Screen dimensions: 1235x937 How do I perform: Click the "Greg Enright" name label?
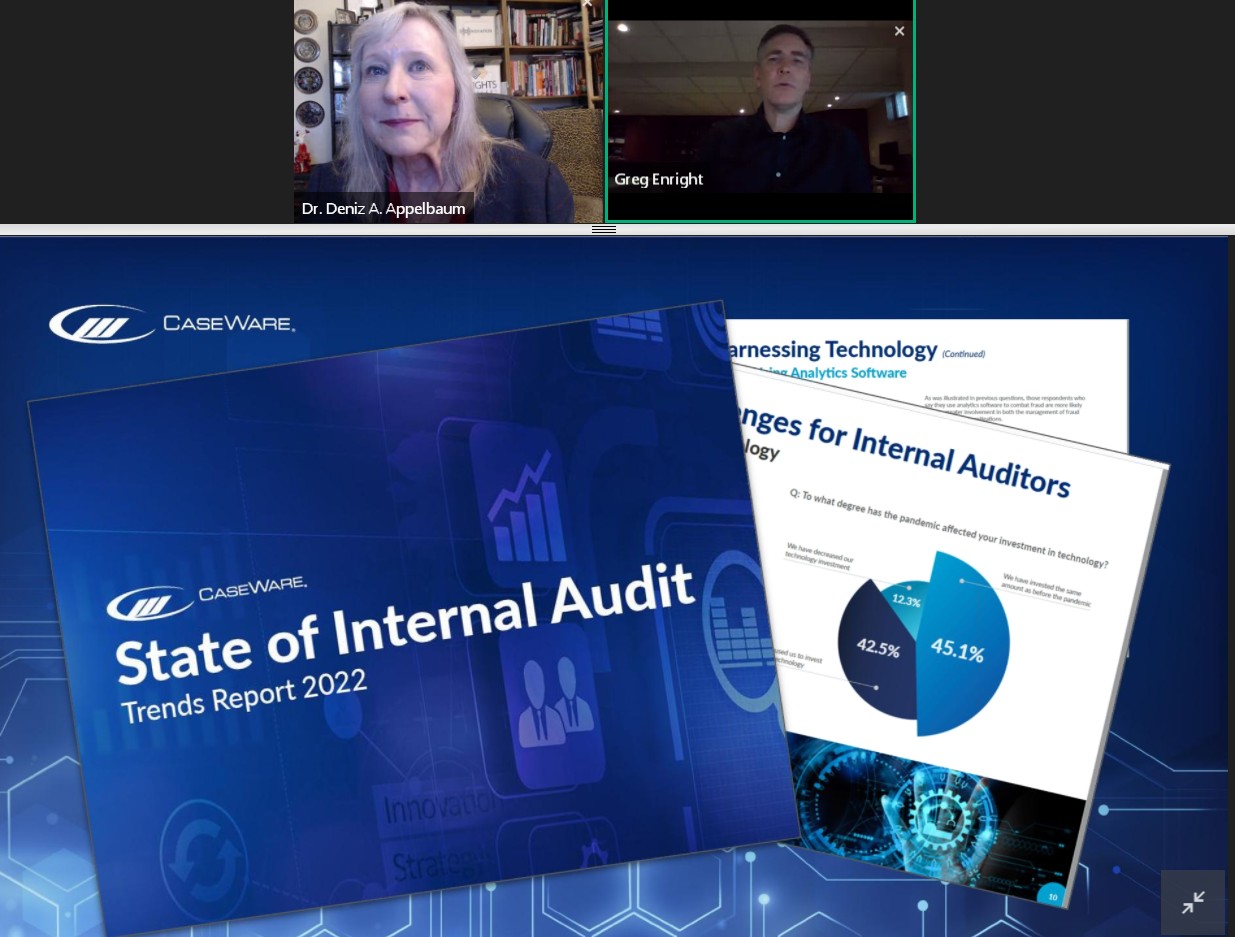coord(659,179)
